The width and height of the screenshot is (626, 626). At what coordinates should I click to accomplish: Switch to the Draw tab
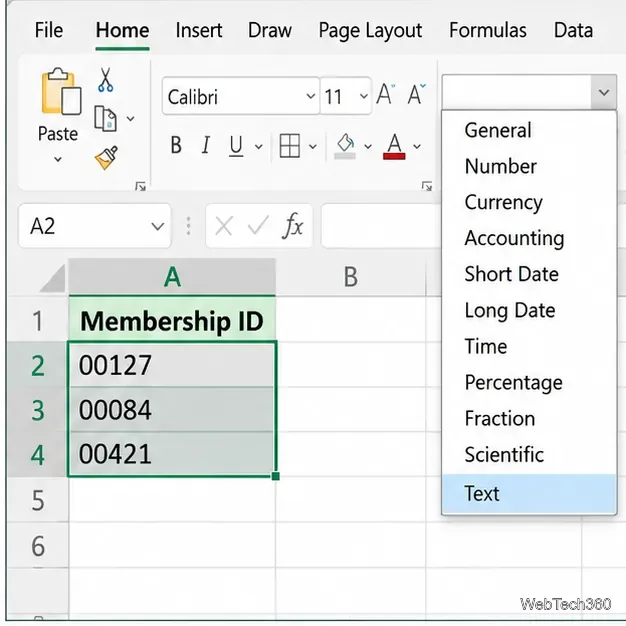pos(270,30)
